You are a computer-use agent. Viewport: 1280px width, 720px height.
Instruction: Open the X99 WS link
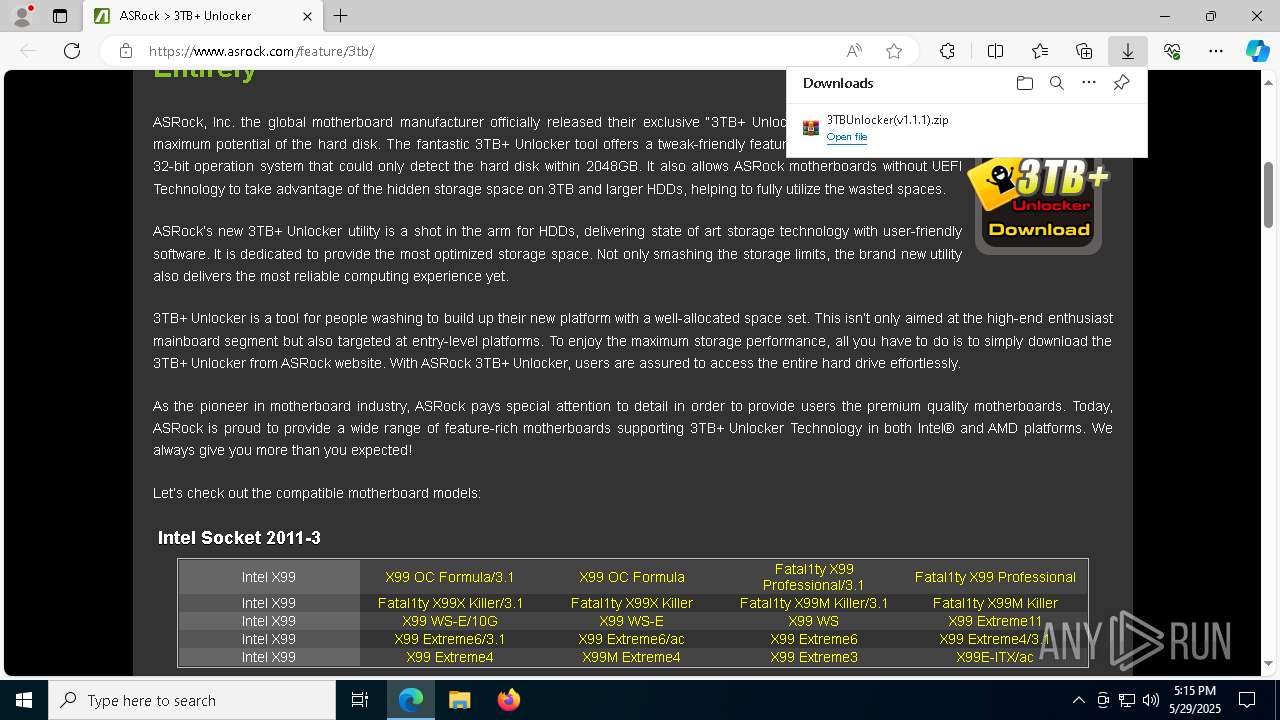pos(814,621)
